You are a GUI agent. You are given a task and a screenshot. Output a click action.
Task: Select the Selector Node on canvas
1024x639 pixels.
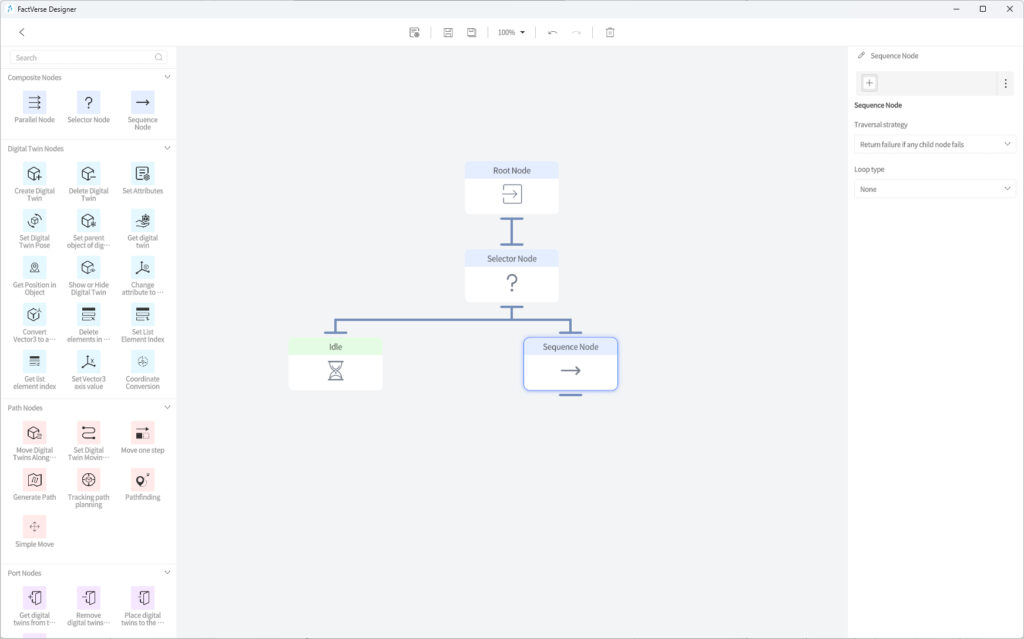pos(511,276)
